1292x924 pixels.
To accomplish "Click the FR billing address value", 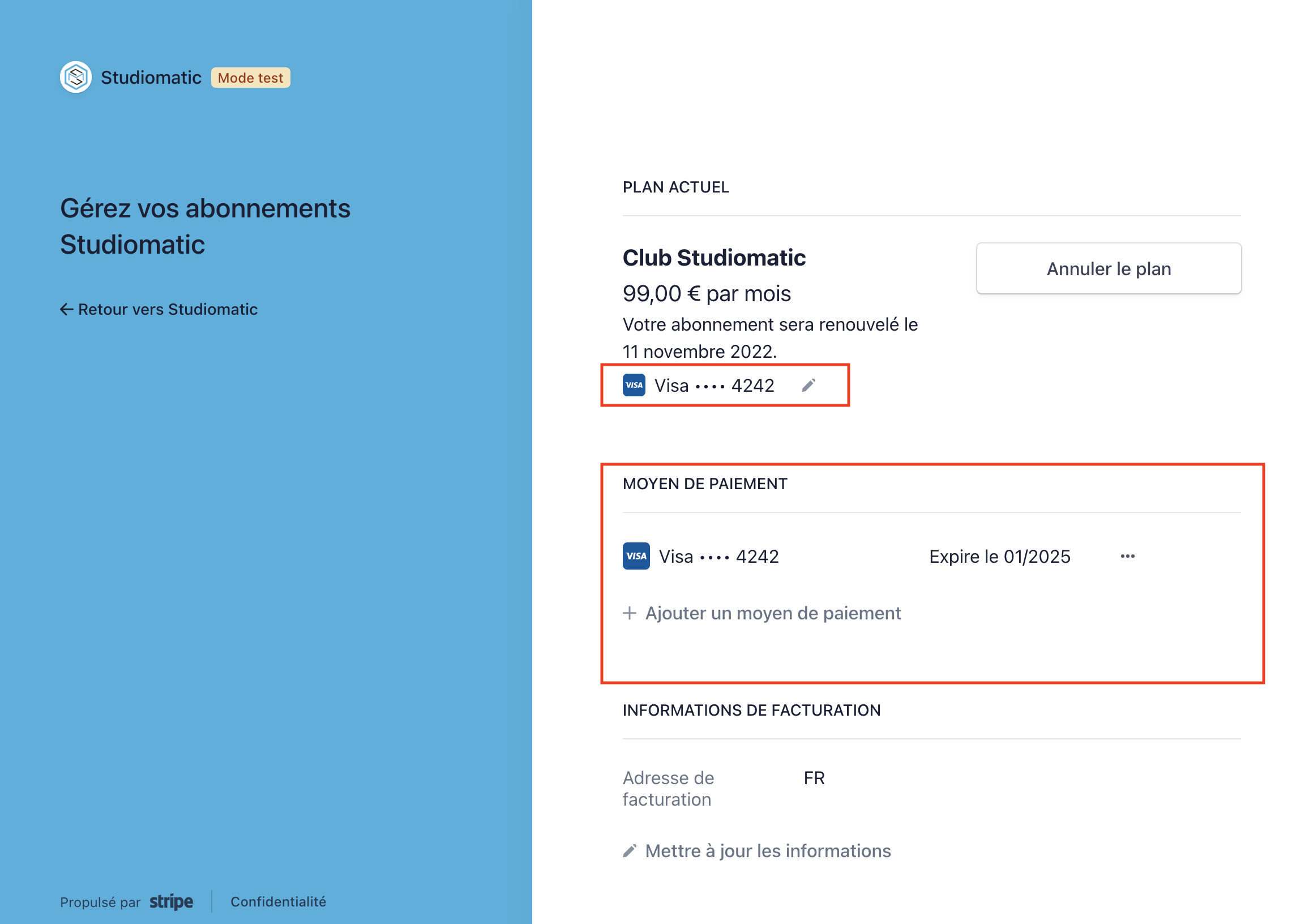I will pyautogui.click(x=814, y=778).
